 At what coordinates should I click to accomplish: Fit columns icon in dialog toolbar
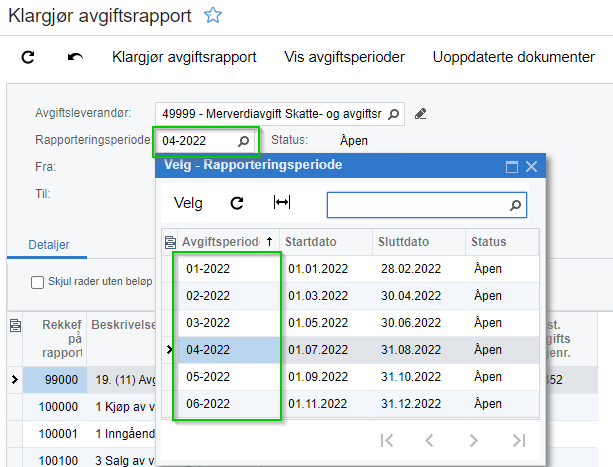tap(282, 202)
